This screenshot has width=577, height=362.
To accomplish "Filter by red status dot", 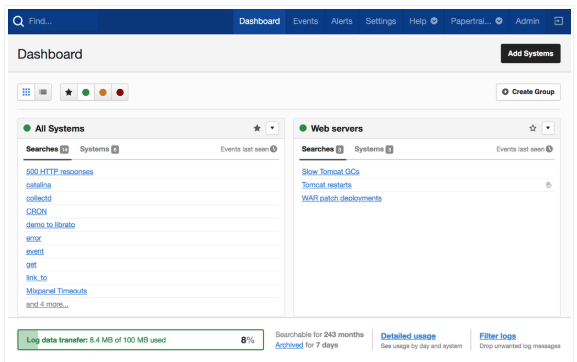I will (120, 92).
